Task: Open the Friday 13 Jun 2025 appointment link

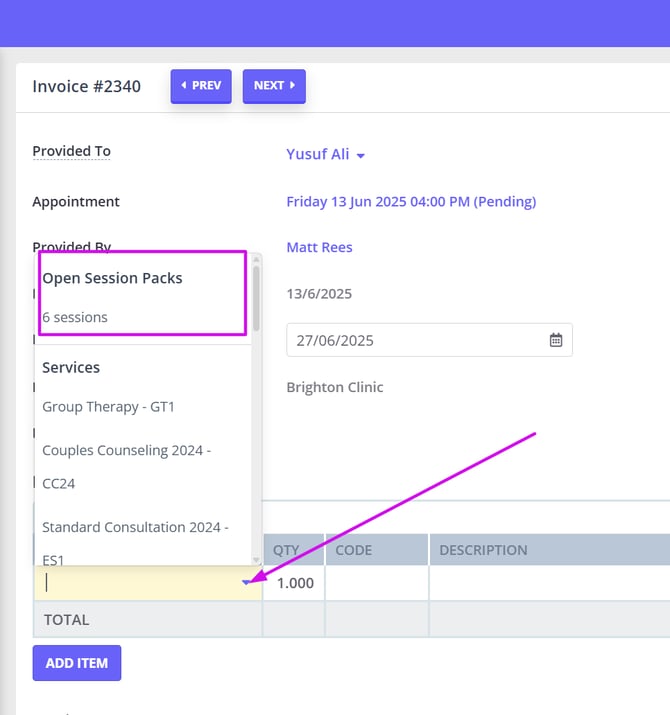Action: pyautogui.click(x=411, y=202)
